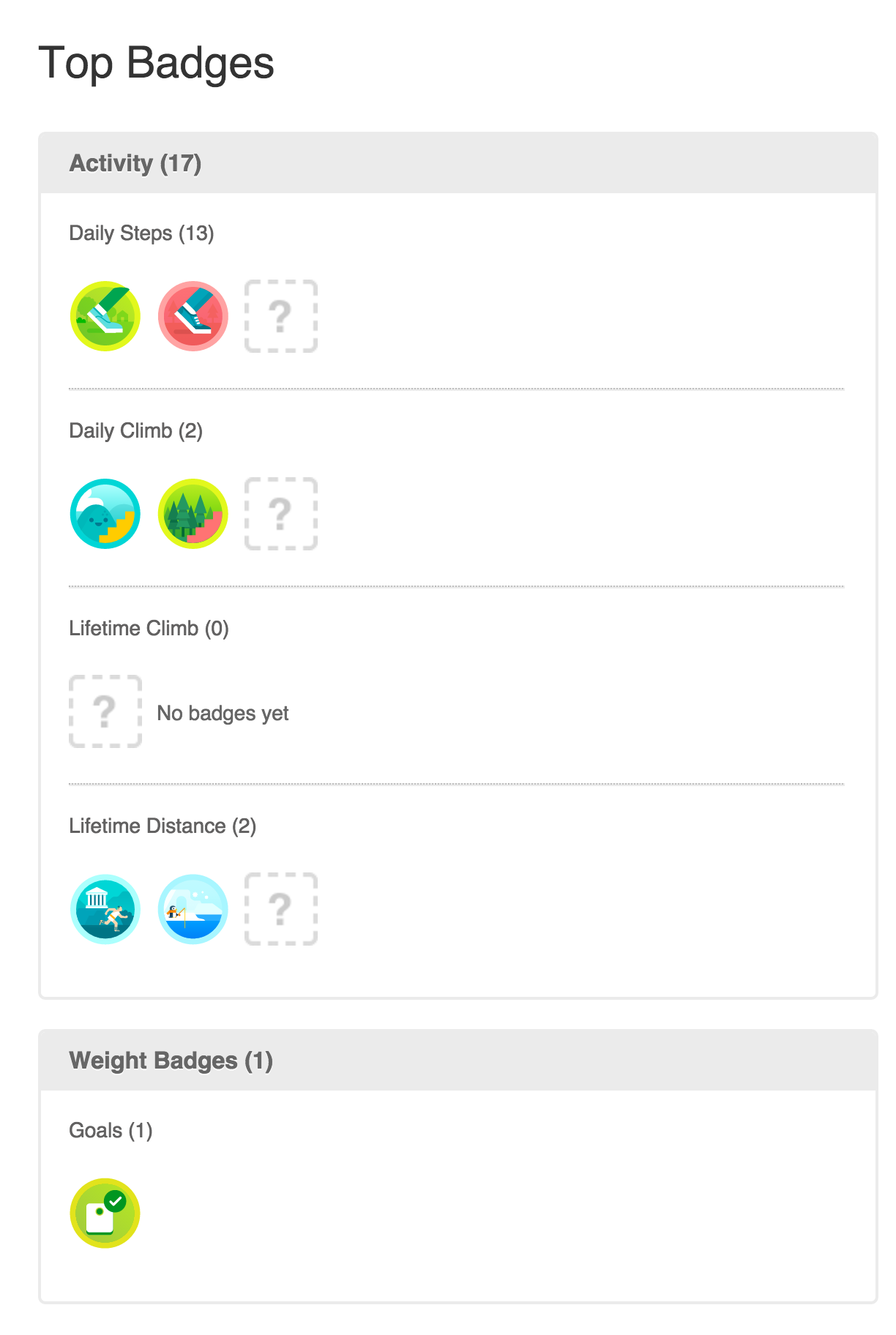Click the Goals (1) label
The width and height of the screenshot is (896, 1335).
(x=111, y=1131)
